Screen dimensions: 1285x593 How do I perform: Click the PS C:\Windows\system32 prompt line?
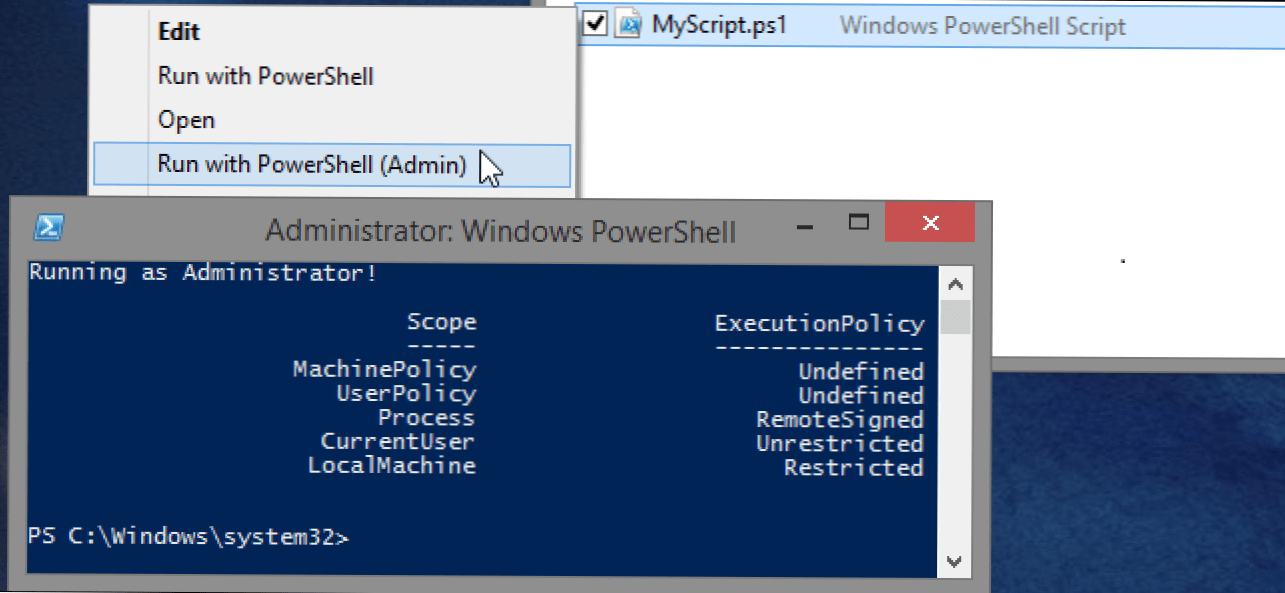(190, 536)
